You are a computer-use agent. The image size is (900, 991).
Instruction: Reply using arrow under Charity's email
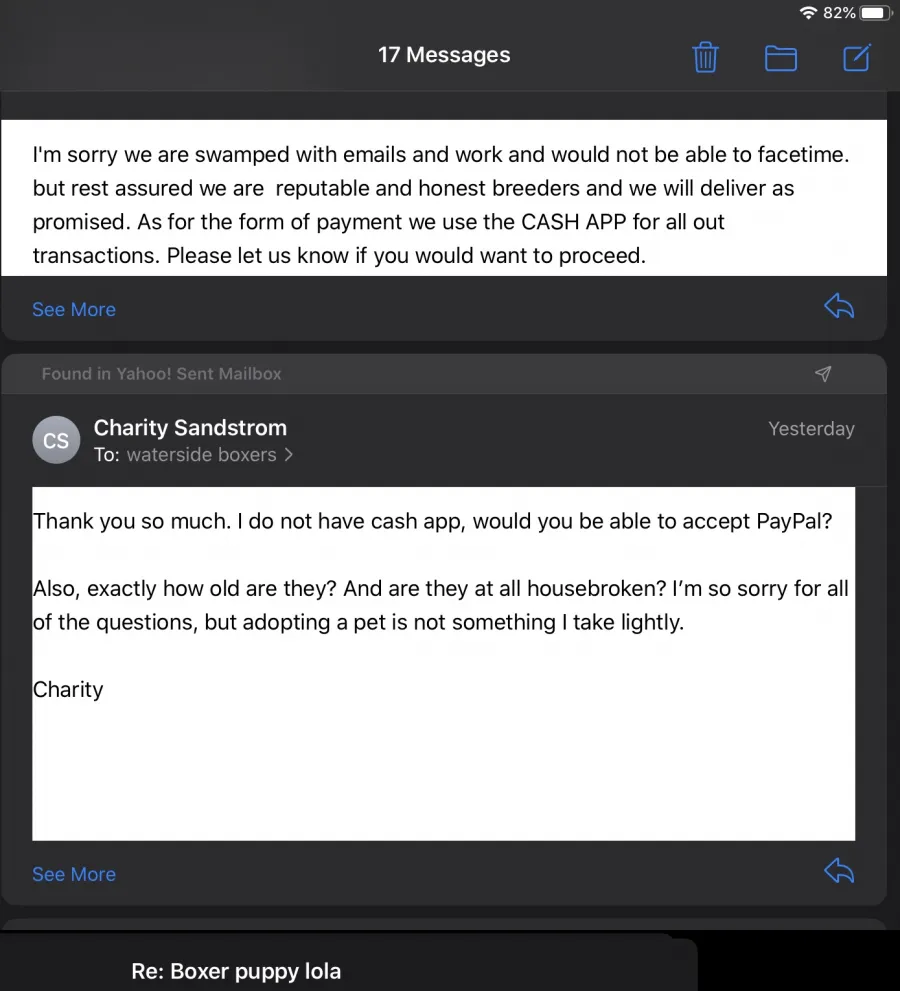click(839, 871)
